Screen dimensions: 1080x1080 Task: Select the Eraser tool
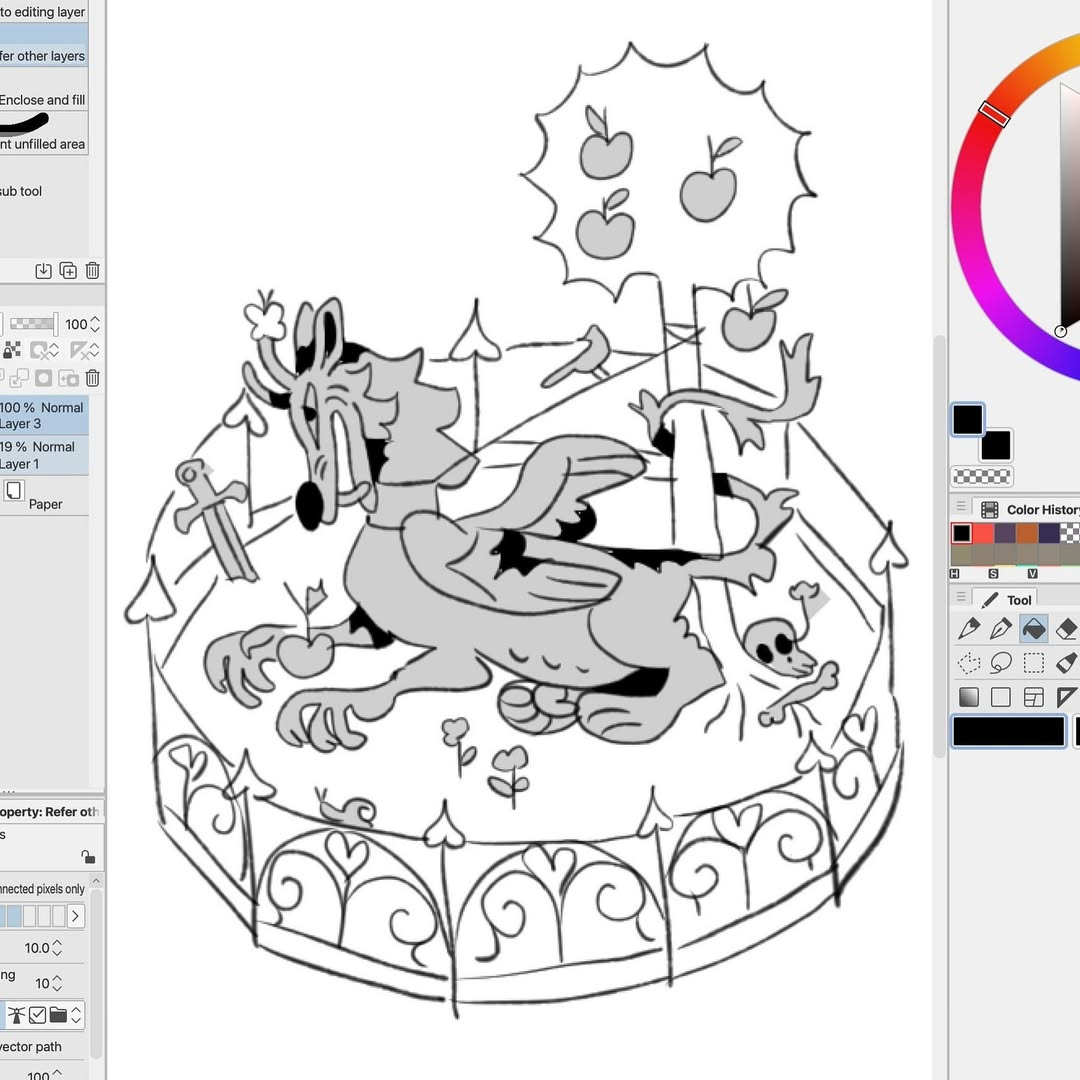tap(1066, 629)
